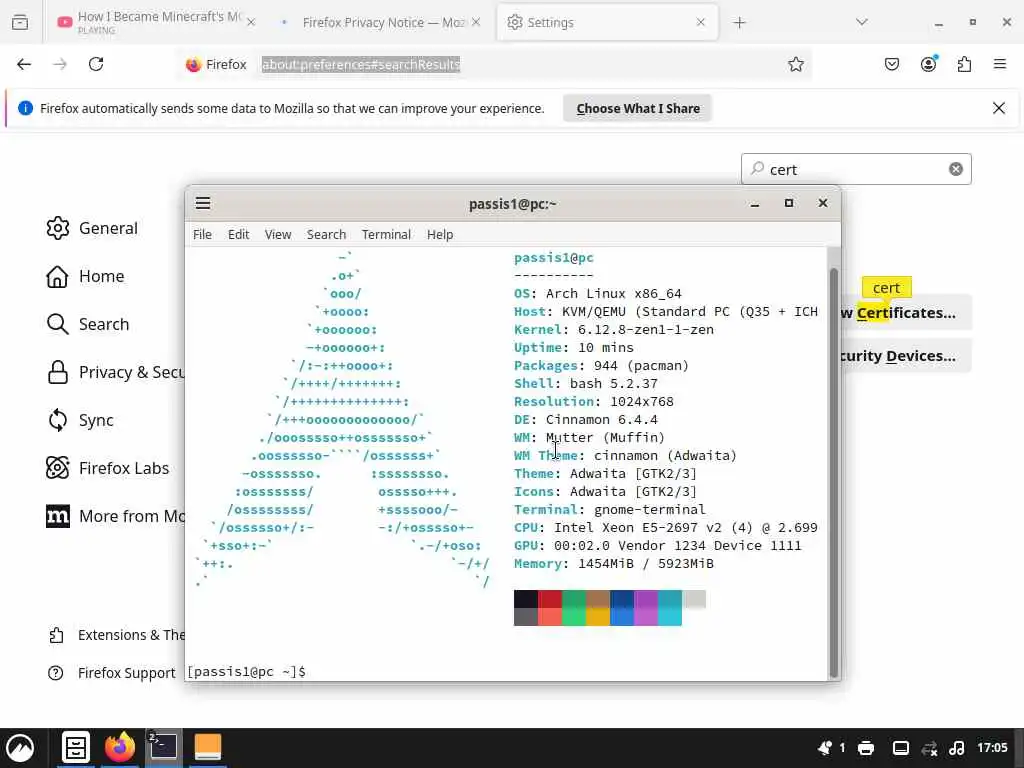Viewport: 1024px width, 768px height.
Task: Open the 17:05 clock calendar
Action: (x=992, y=748)
